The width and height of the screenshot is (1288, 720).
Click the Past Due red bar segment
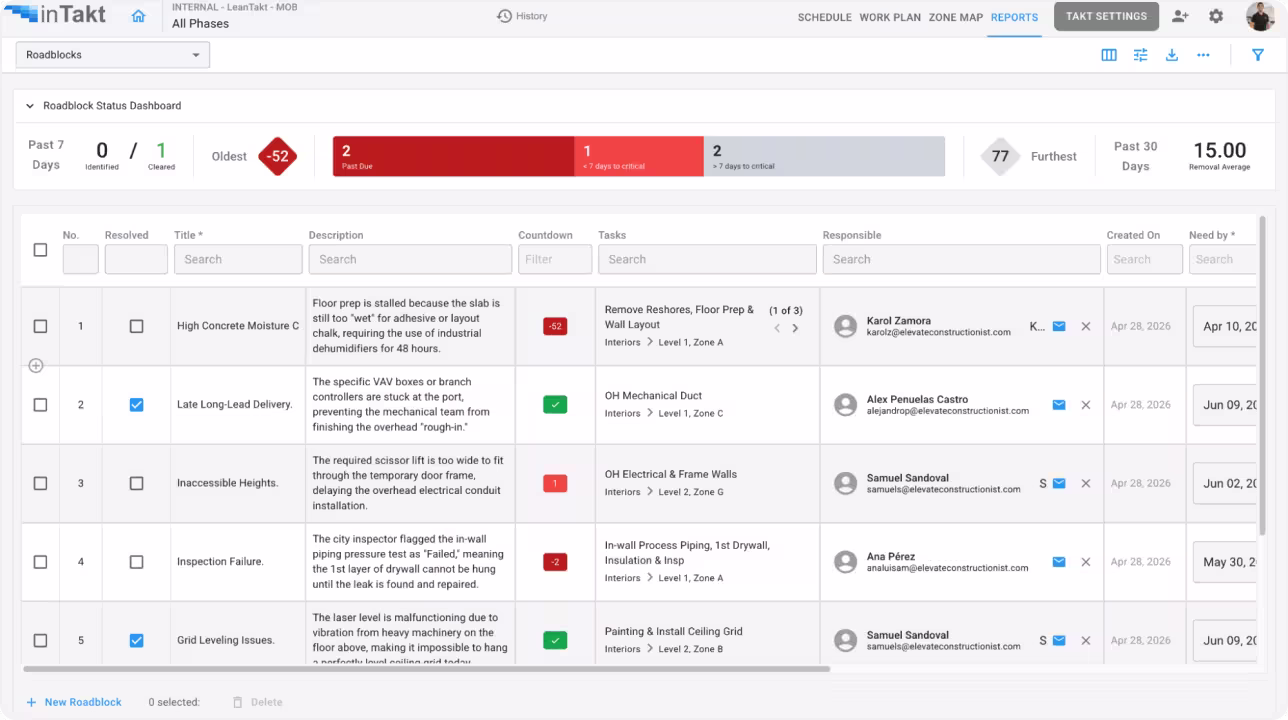tap(453, 156)
